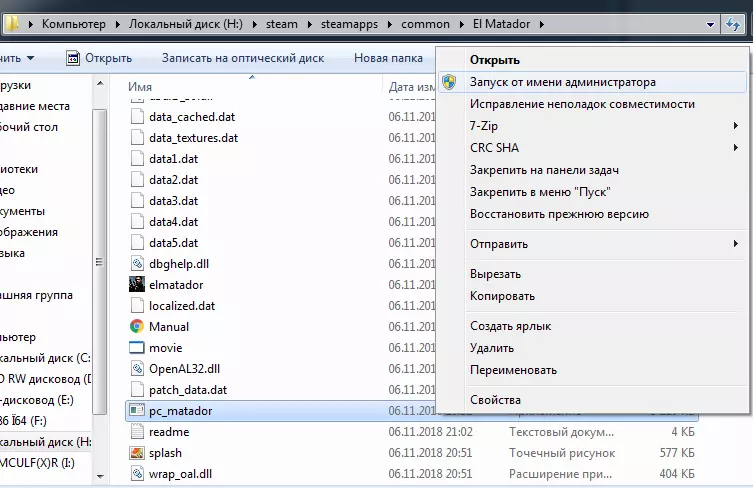
Task: Select Создать ярлык menu entry
Action: [x=592, y=326]
